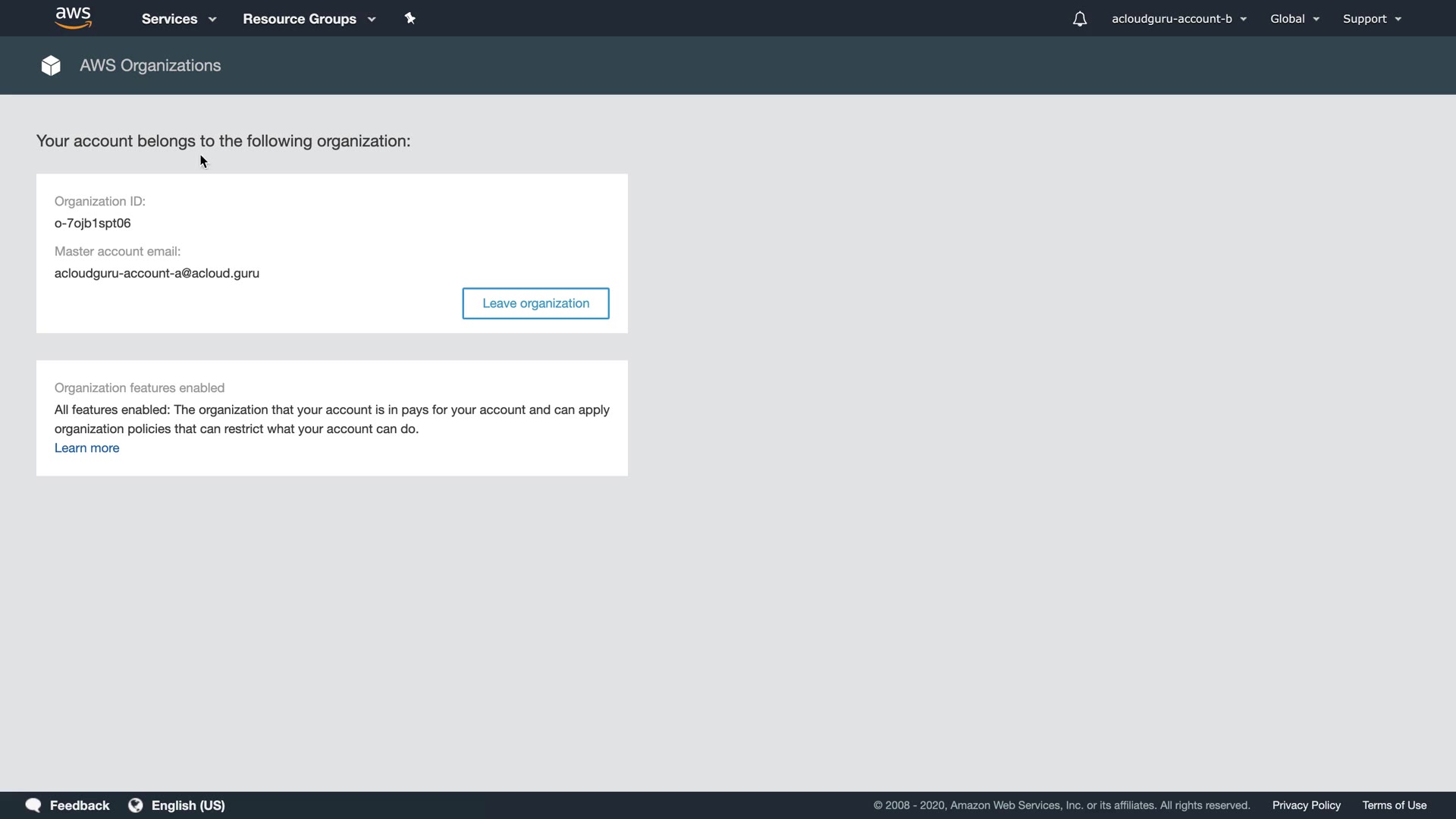Expand the Resource Groups dropdown
The image size is (1456, 819).
click(309, 19)
